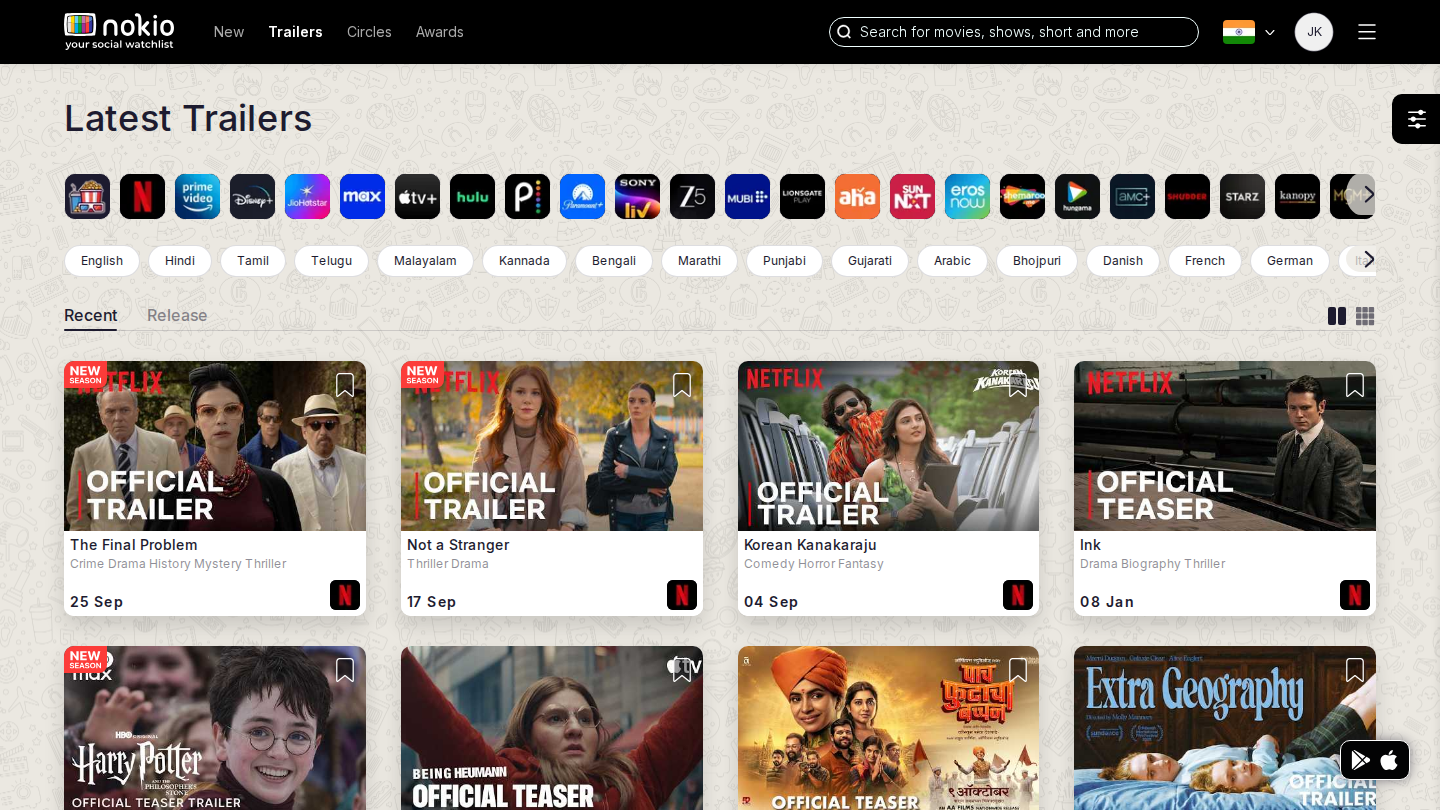Filter trailers by German language

1290,261
